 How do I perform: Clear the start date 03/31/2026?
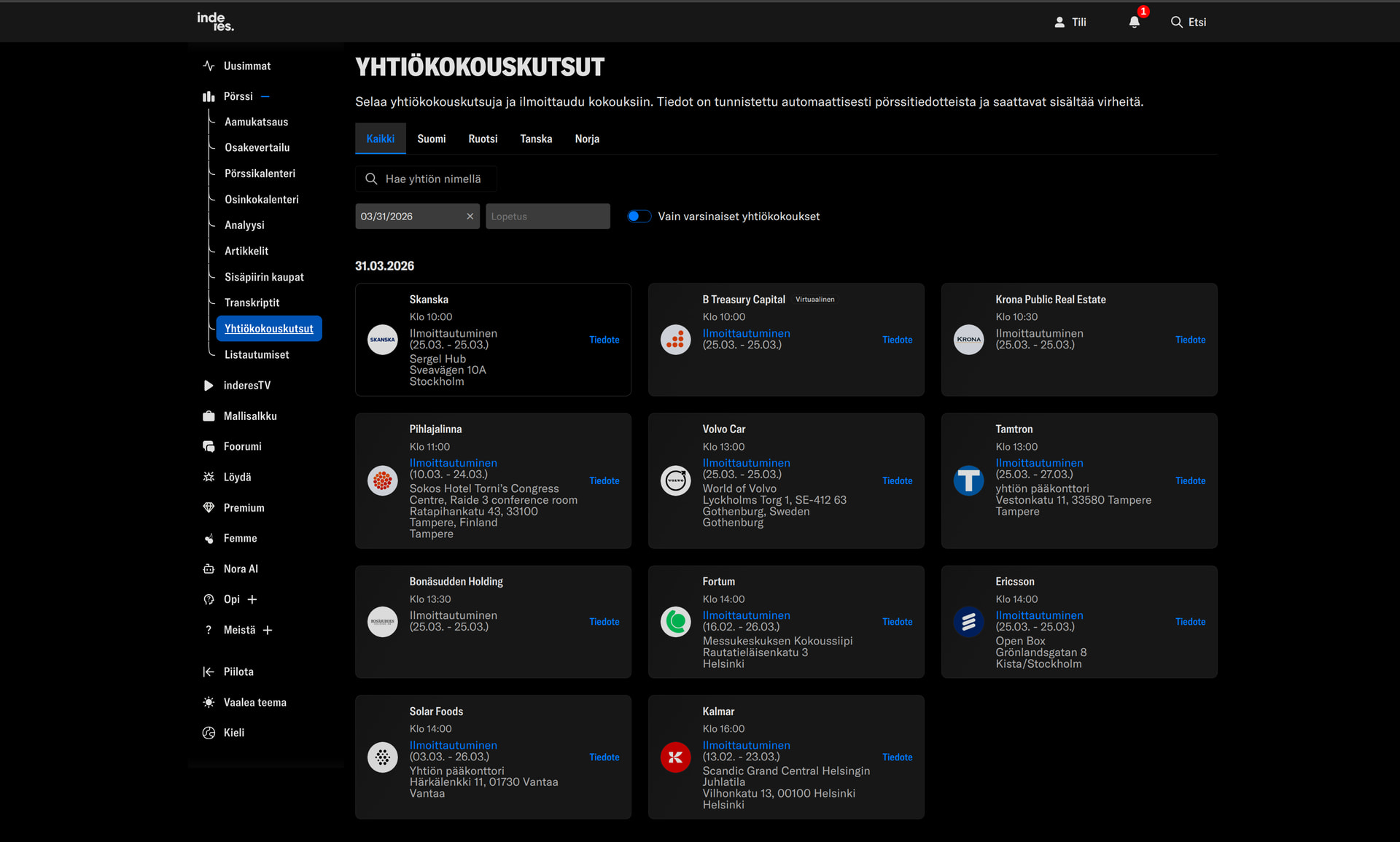tap(470, 217)
